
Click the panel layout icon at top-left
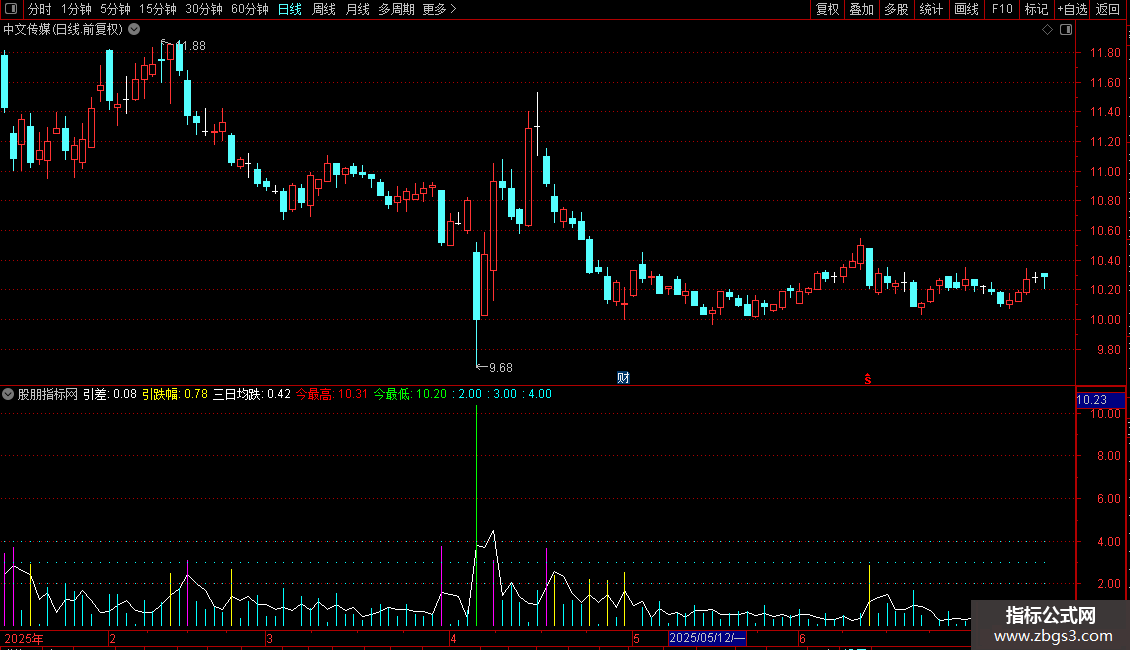11,9
